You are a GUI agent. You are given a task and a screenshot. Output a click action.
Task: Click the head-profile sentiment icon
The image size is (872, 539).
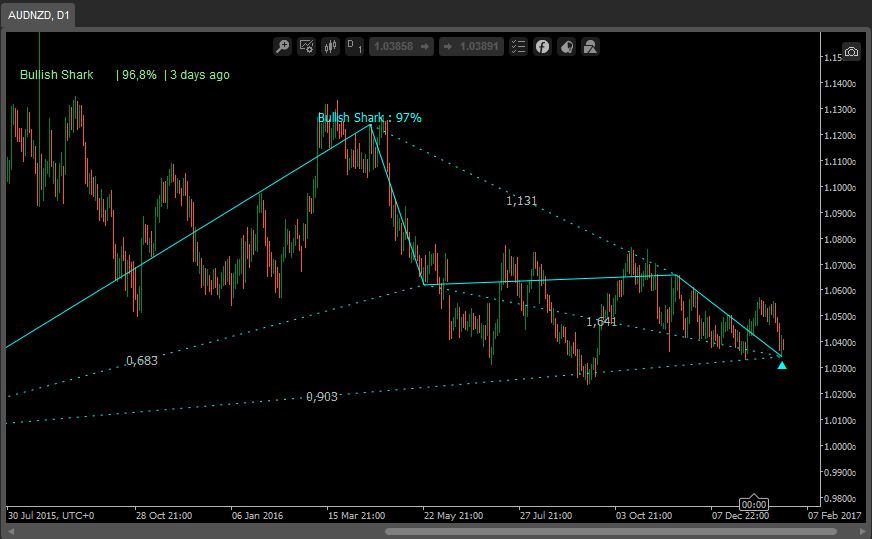point(567,46)
